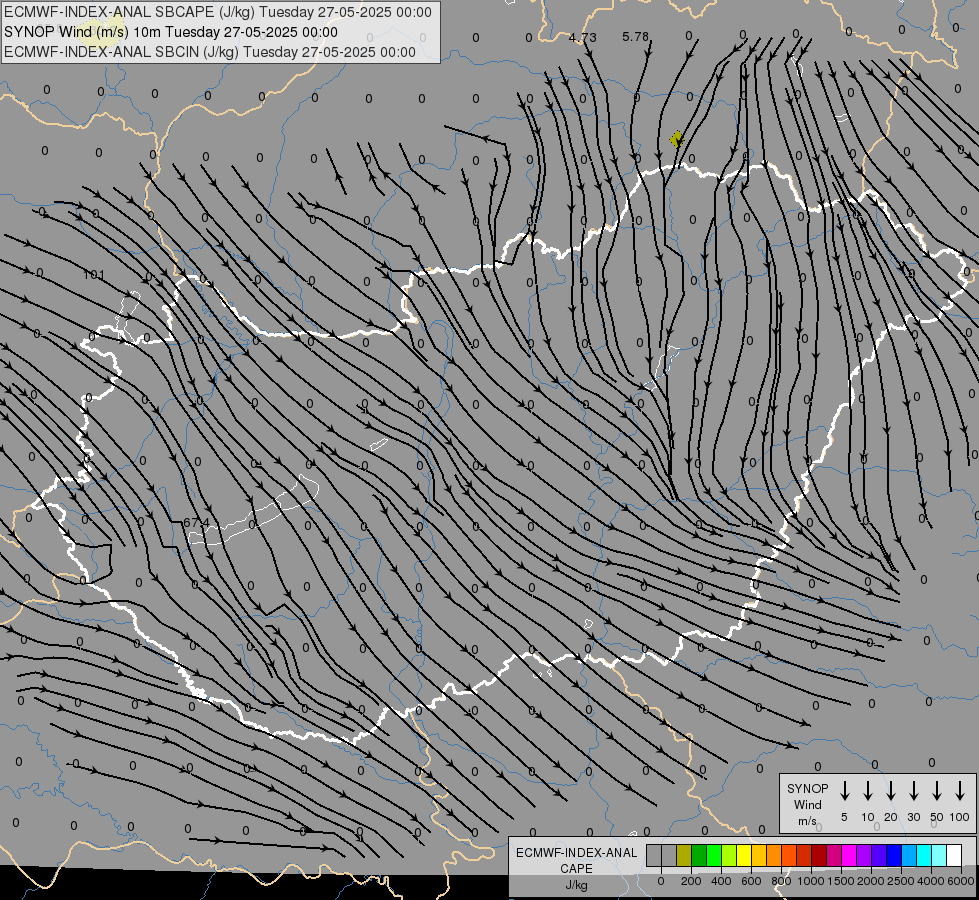Choose the pale cyan swatch right of 4000
The image size is (979, 900).
[x=940, y=855]
